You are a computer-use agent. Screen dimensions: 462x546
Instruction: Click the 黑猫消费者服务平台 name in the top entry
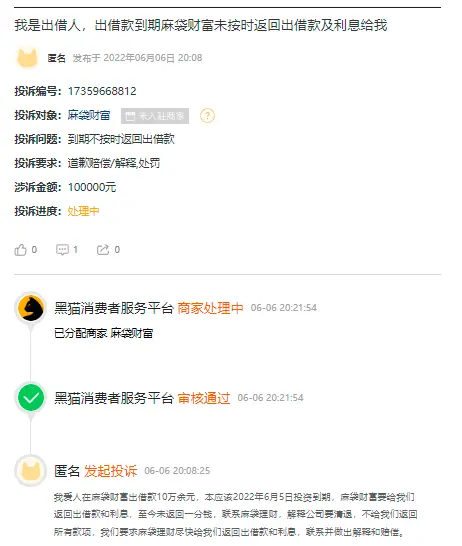coord(114,308)
